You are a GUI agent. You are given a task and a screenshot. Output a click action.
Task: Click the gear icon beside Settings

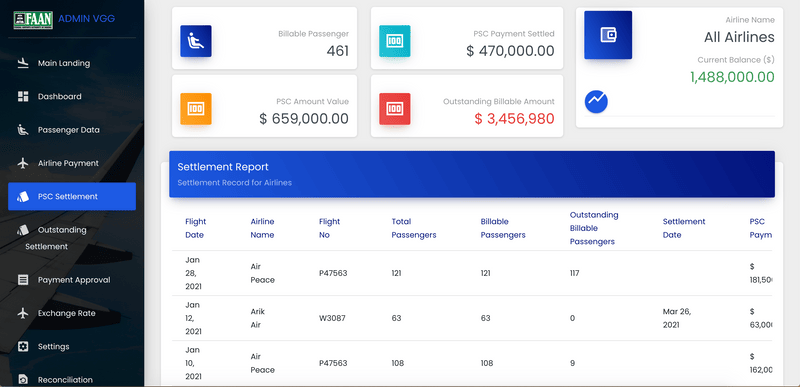point(23,347)
